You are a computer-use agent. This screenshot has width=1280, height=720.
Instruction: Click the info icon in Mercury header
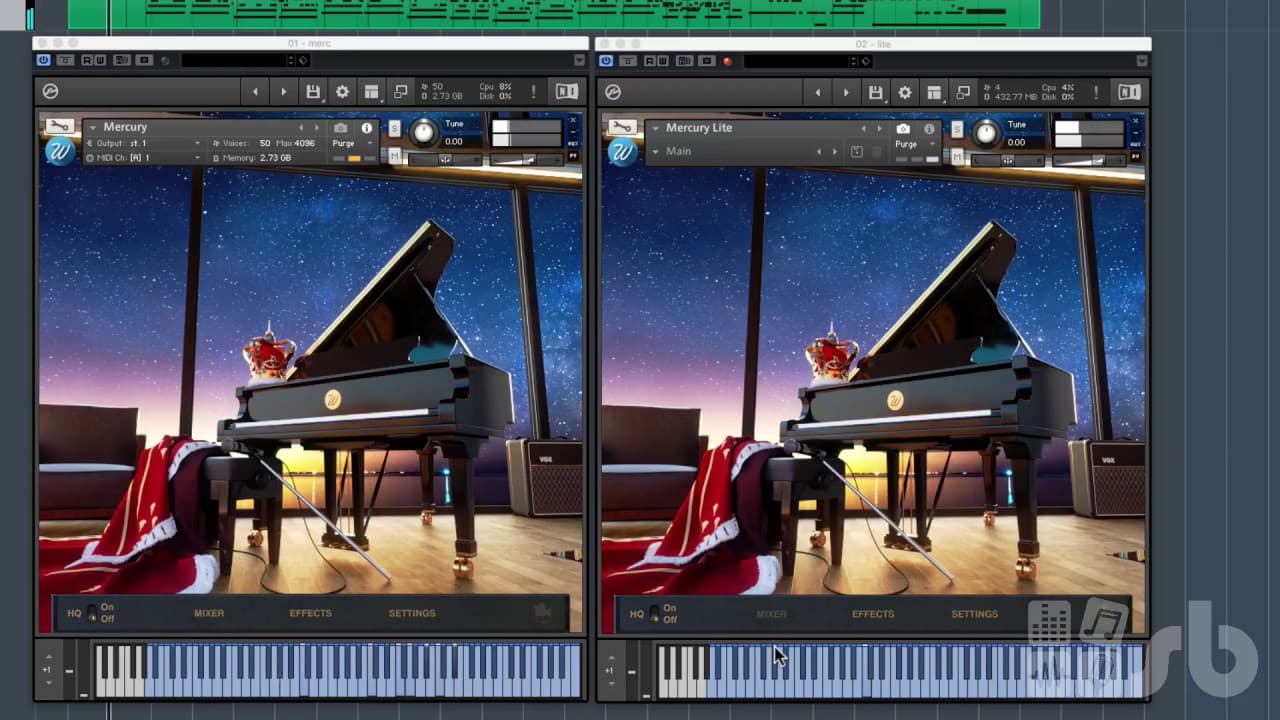click(366, 128)
